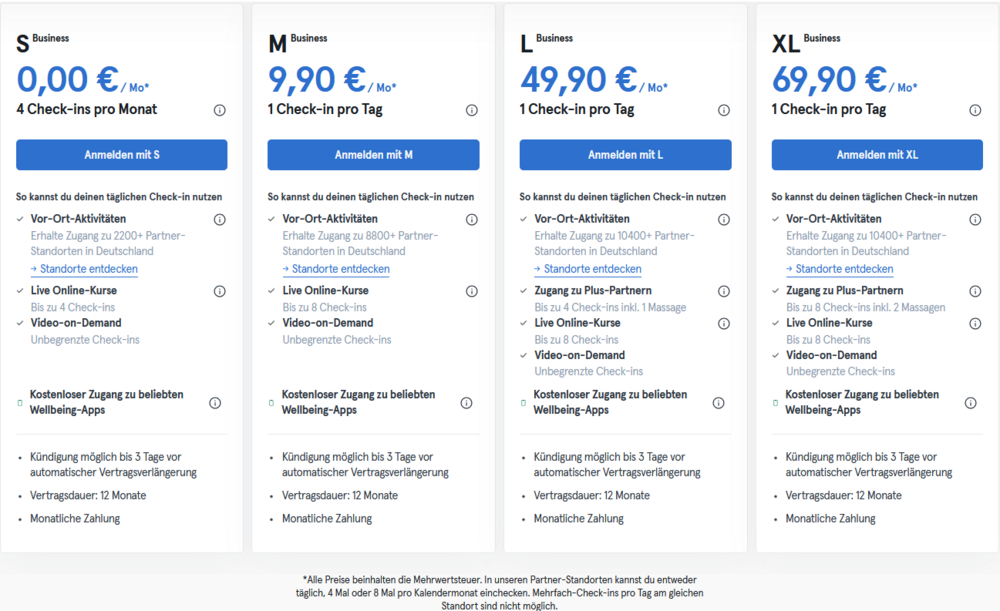Sign up with Anmelden mit M
Screen dimensions: 1000x611
373,155
